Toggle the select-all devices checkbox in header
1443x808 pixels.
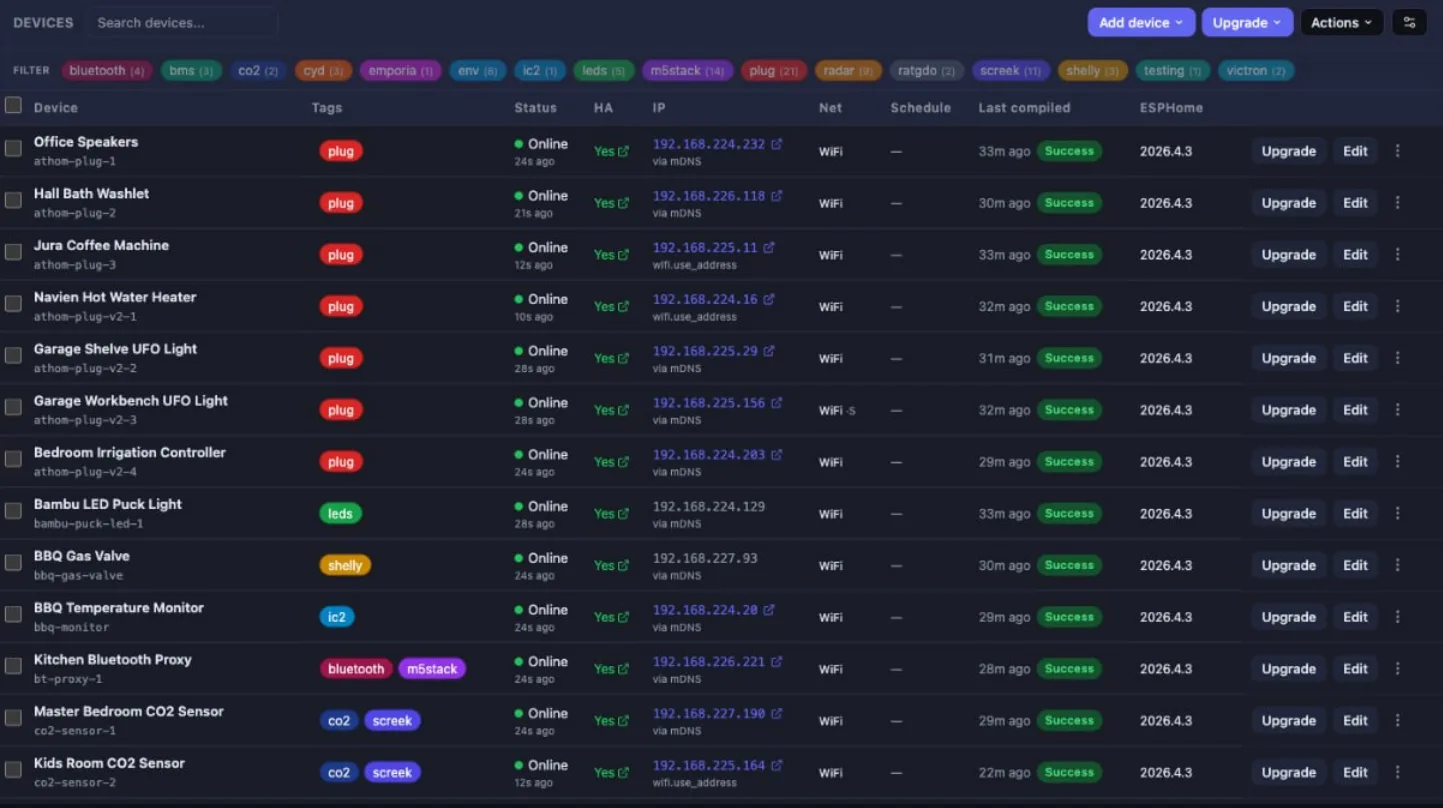pyautogui.click(x=13, y=105)
